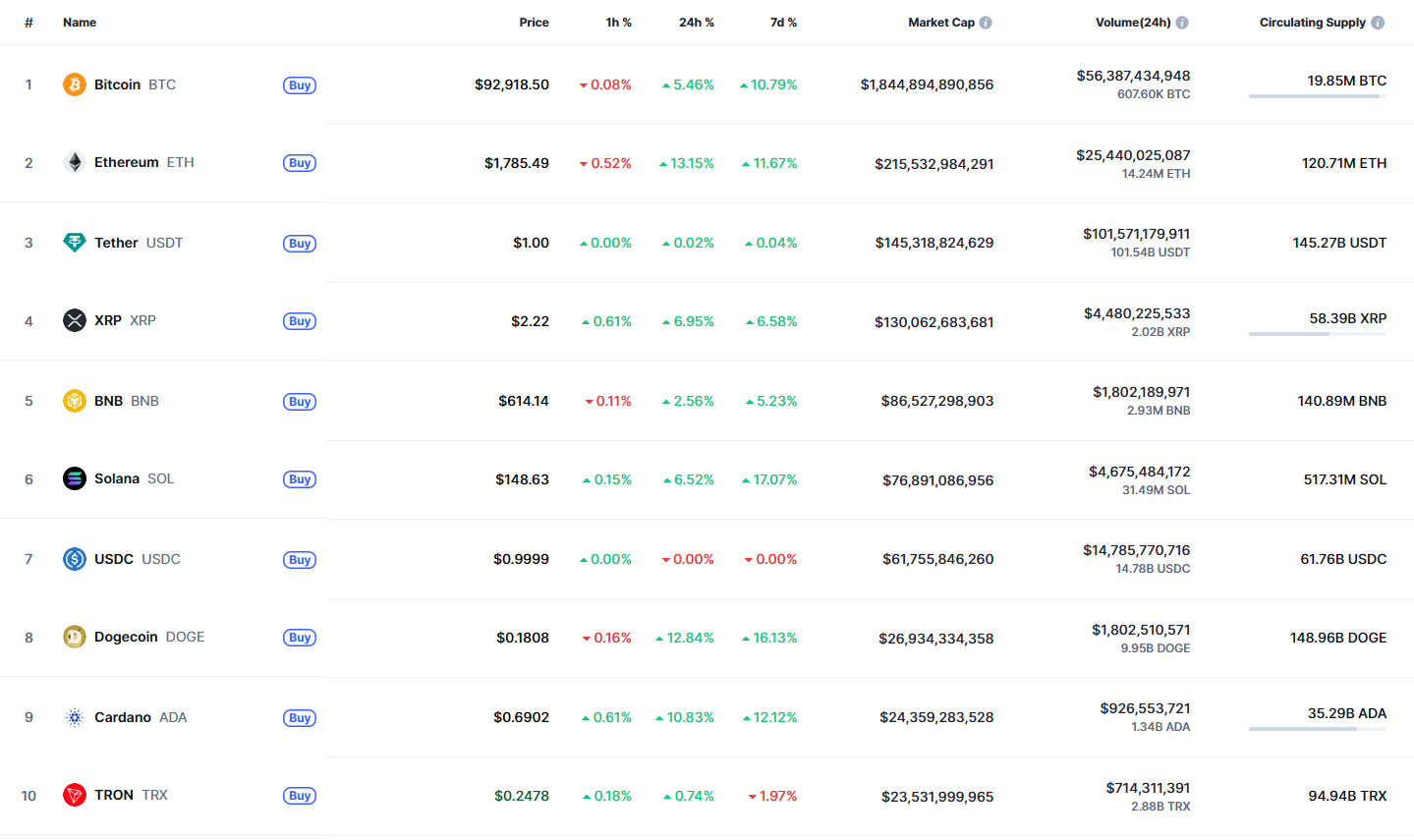Viewport: 1414px width, 840px height.
Task: Click Bitcoin's market cap $1,844,894,890,856
Action: (927, 84)
